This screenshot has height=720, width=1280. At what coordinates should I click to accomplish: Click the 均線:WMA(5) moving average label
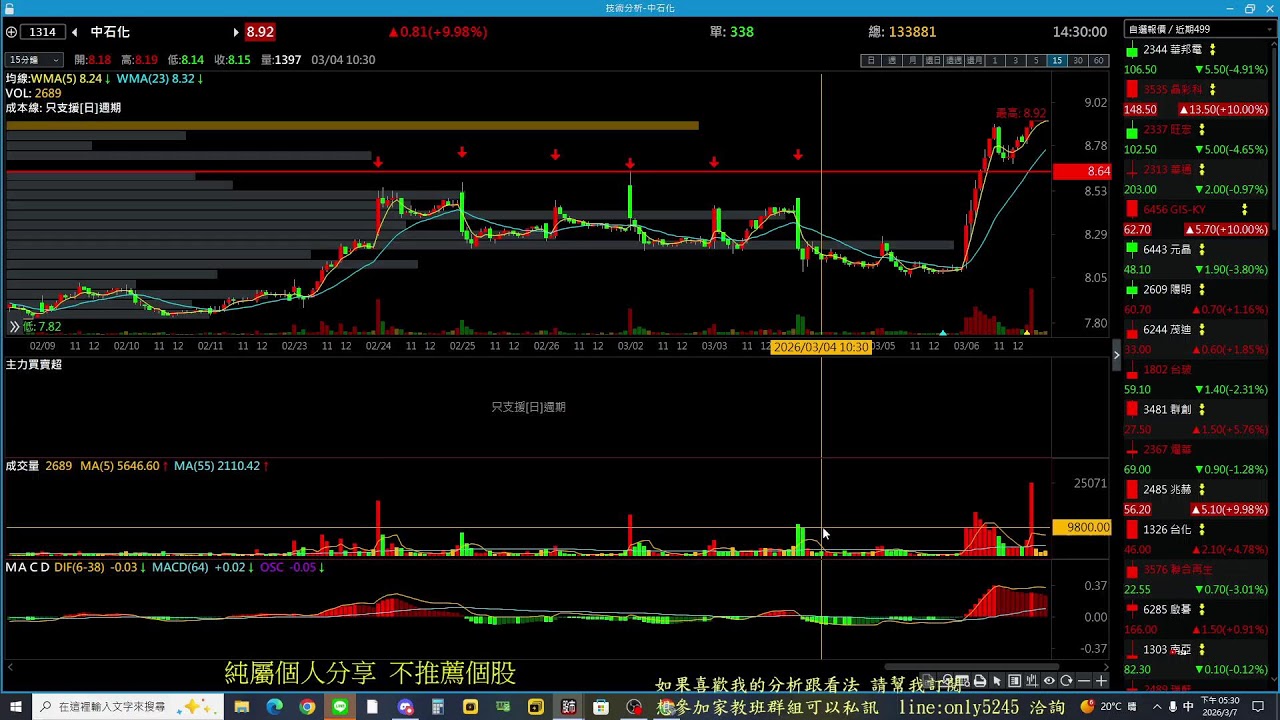click(x=54, y=78)
